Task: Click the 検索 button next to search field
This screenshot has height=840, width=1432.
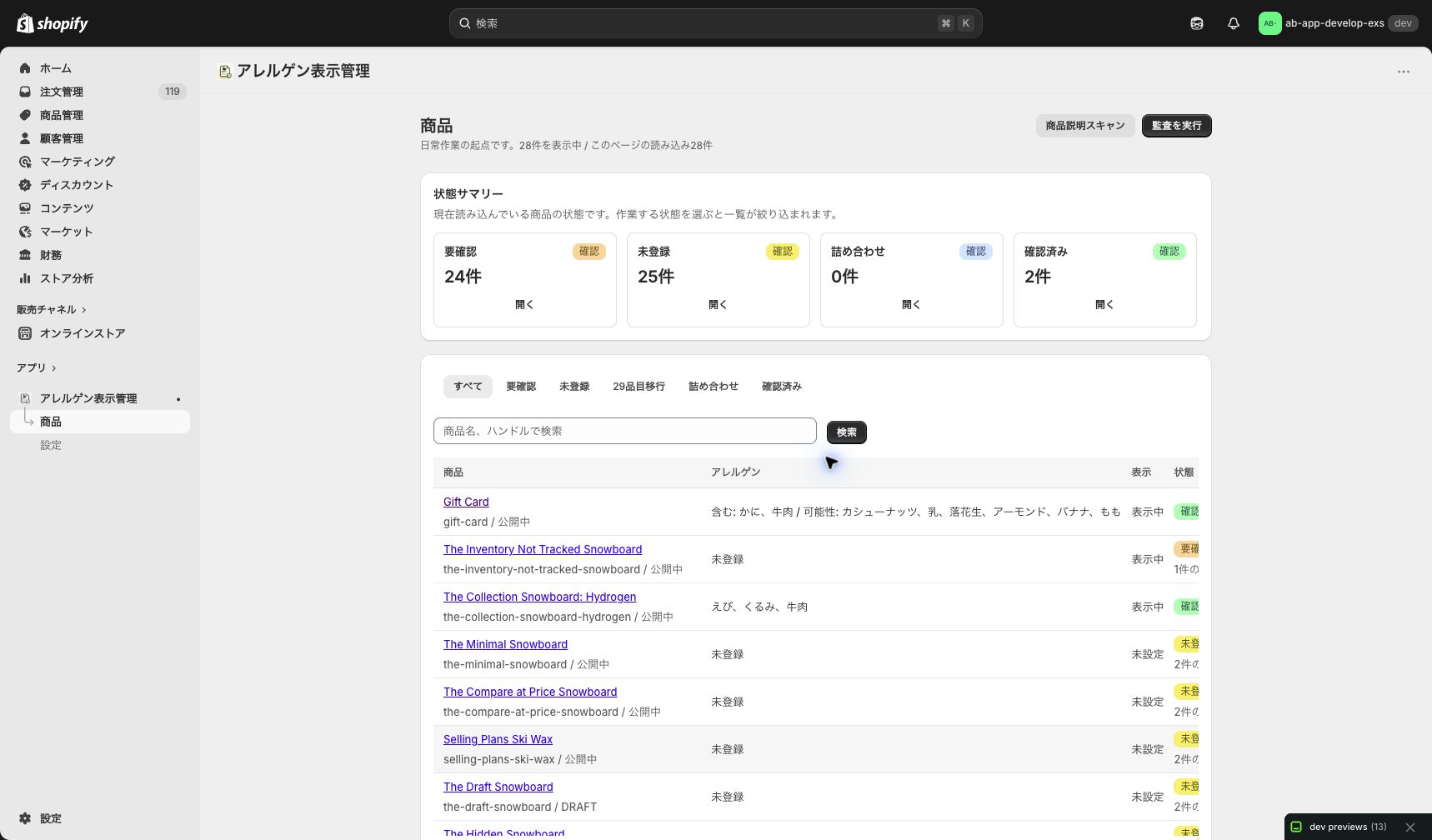Action: [847, 432]
